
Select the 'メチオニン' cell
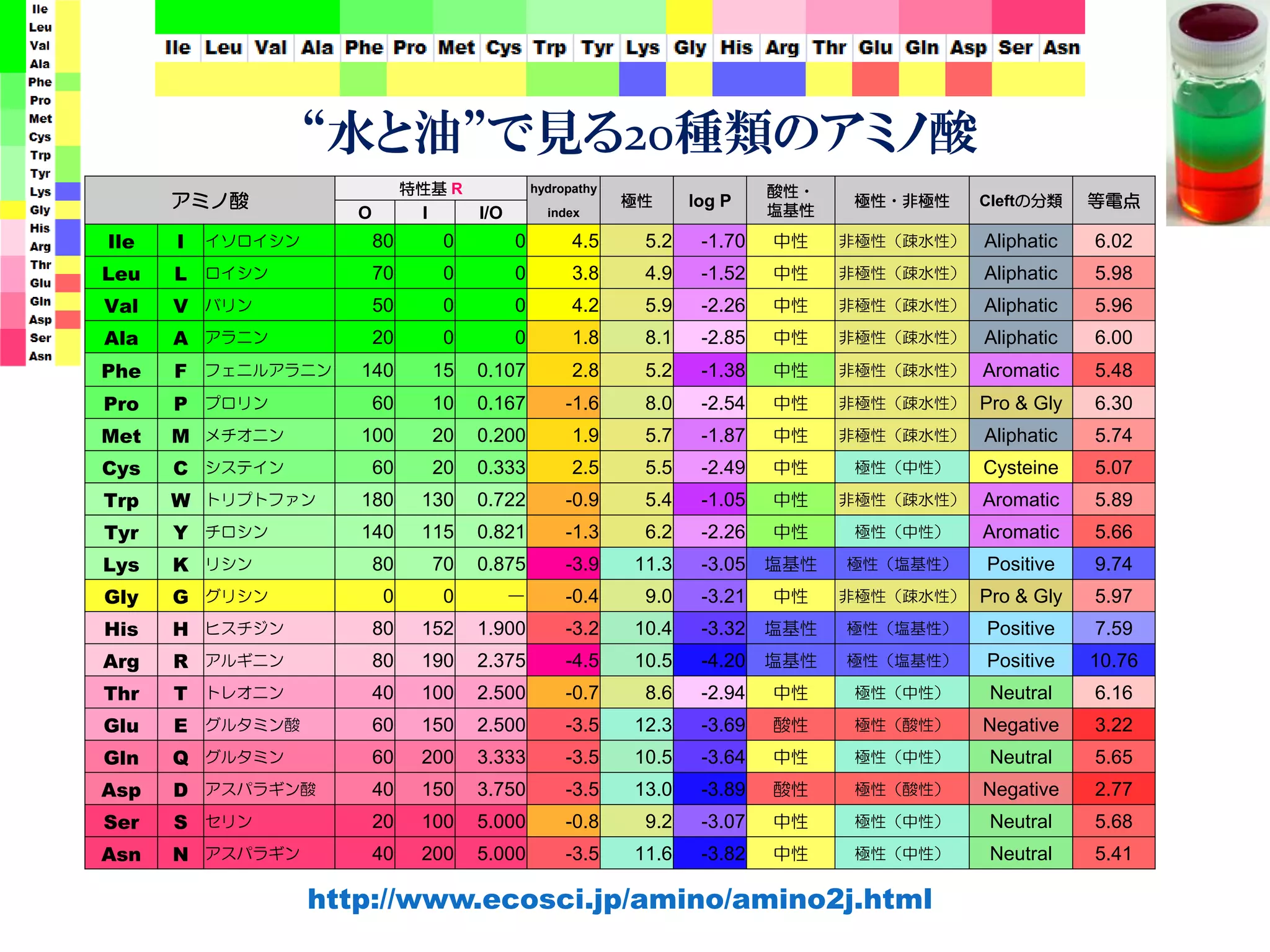[269, 435]
